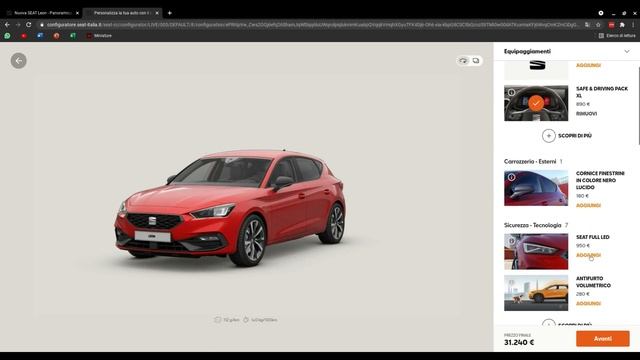
Task: Reload the page in the browser
Action: (x=29, y=24)
